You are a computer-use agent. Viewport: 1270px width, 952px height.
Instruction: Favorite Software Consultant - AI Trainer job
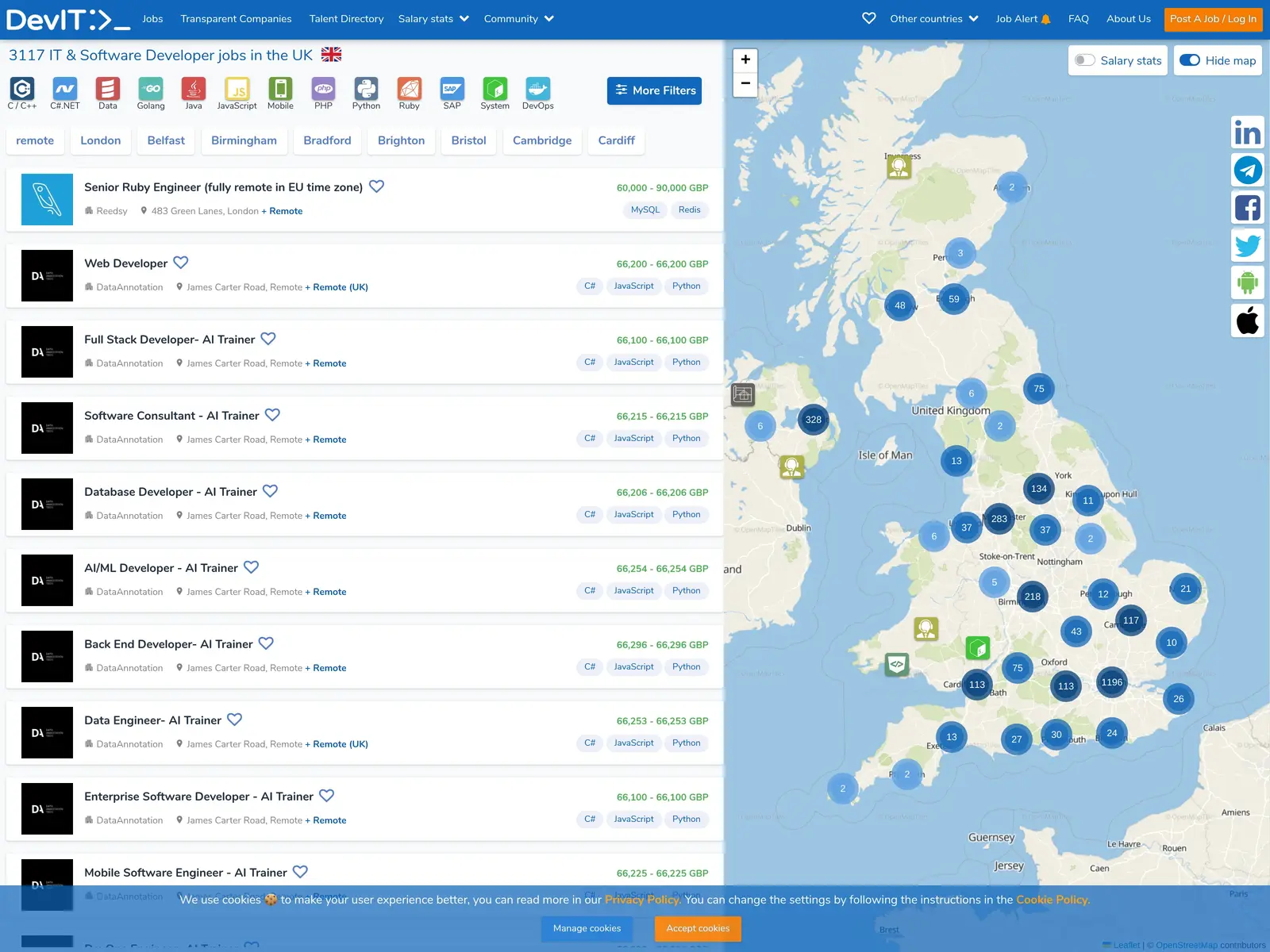point(272,415)
